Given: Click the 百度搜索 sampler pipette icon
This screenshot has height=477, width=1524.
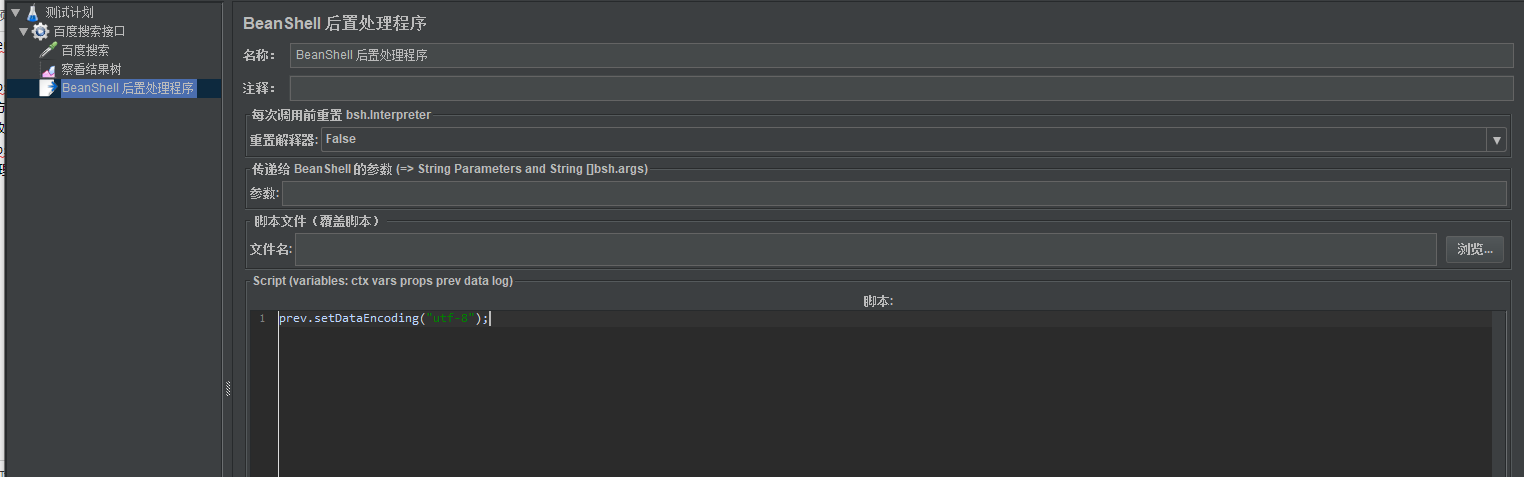Looking at the screenshot, I should (48, 50).
